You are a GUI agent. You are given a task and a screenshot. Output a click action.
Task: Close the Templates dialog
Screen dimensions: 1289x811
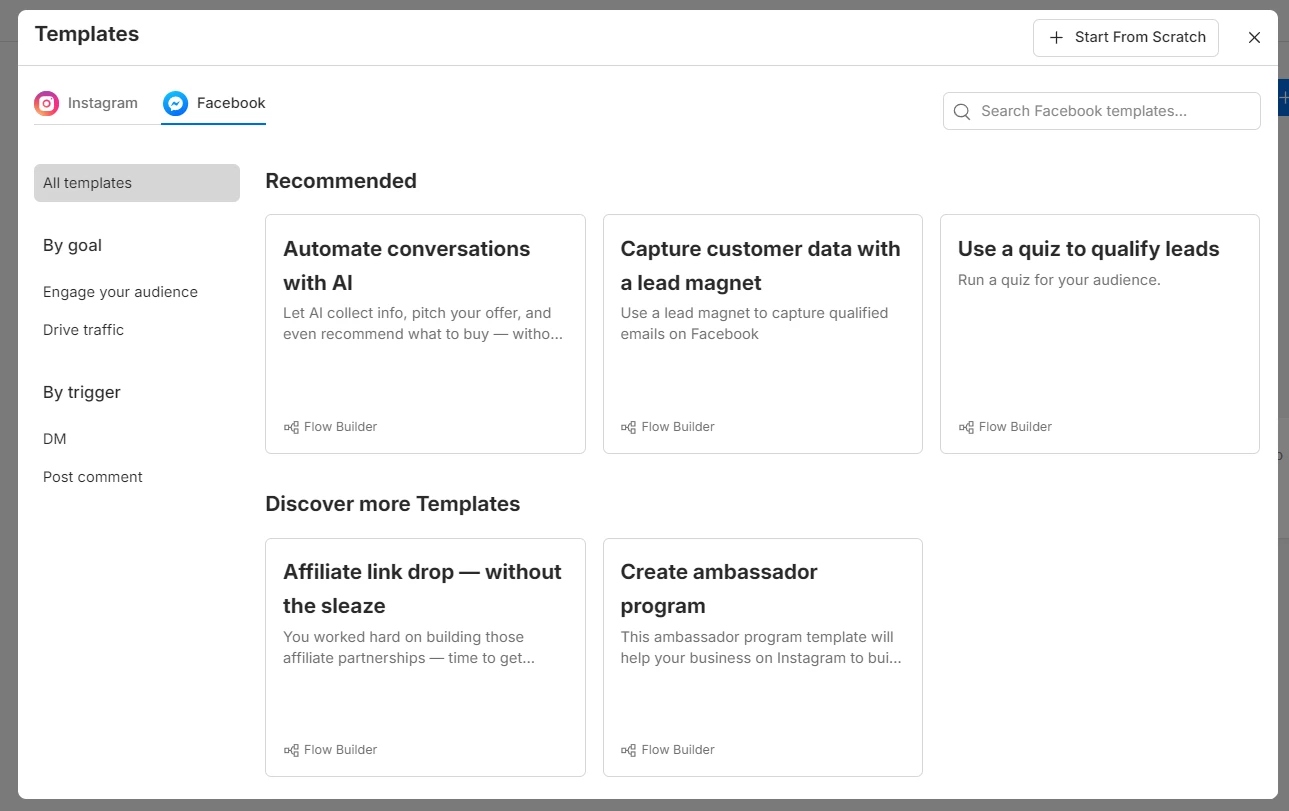point(1254,38)
